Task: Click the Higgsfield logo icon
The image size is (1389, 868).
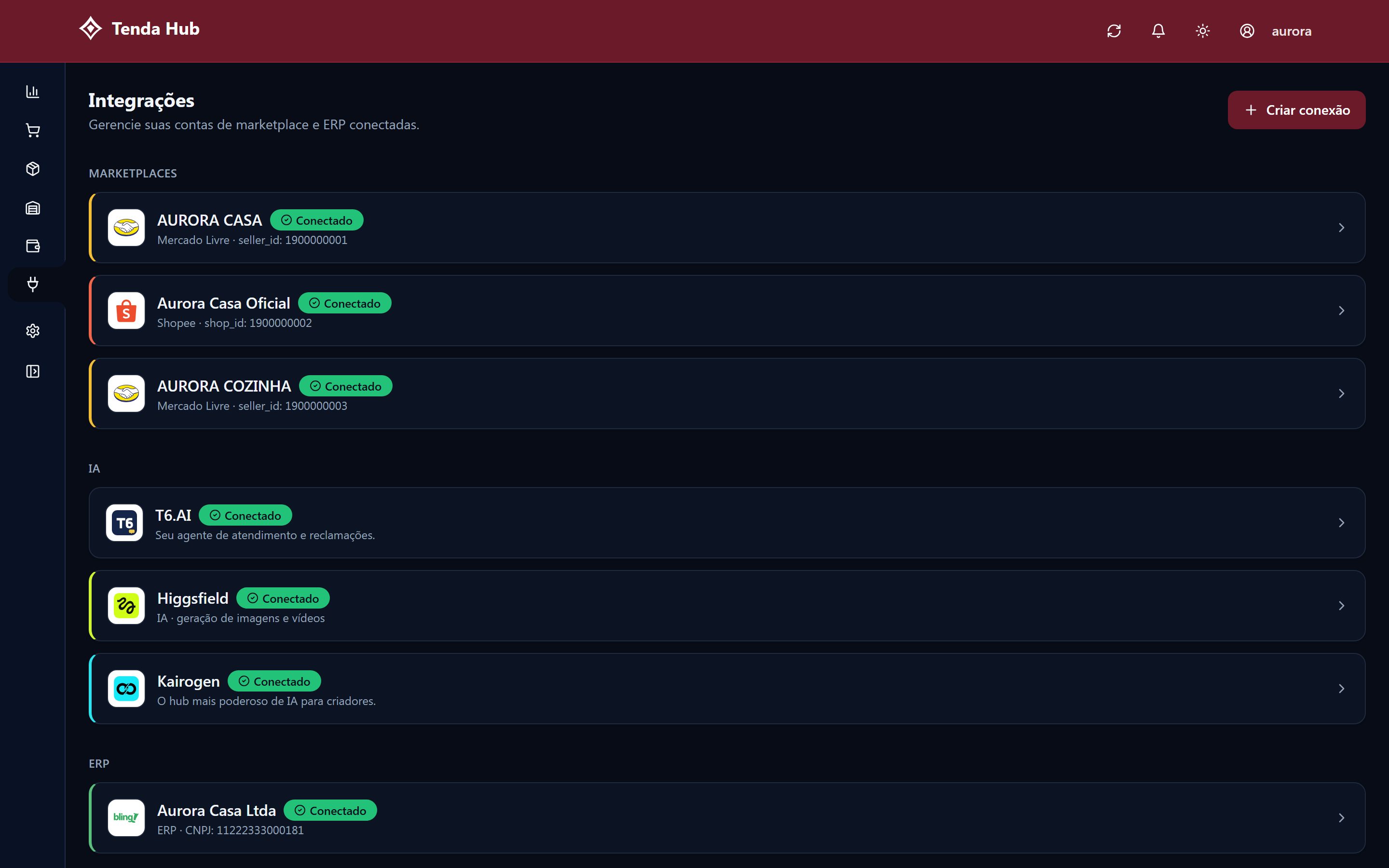Action: pyautogui.click(x=126, y=606)
